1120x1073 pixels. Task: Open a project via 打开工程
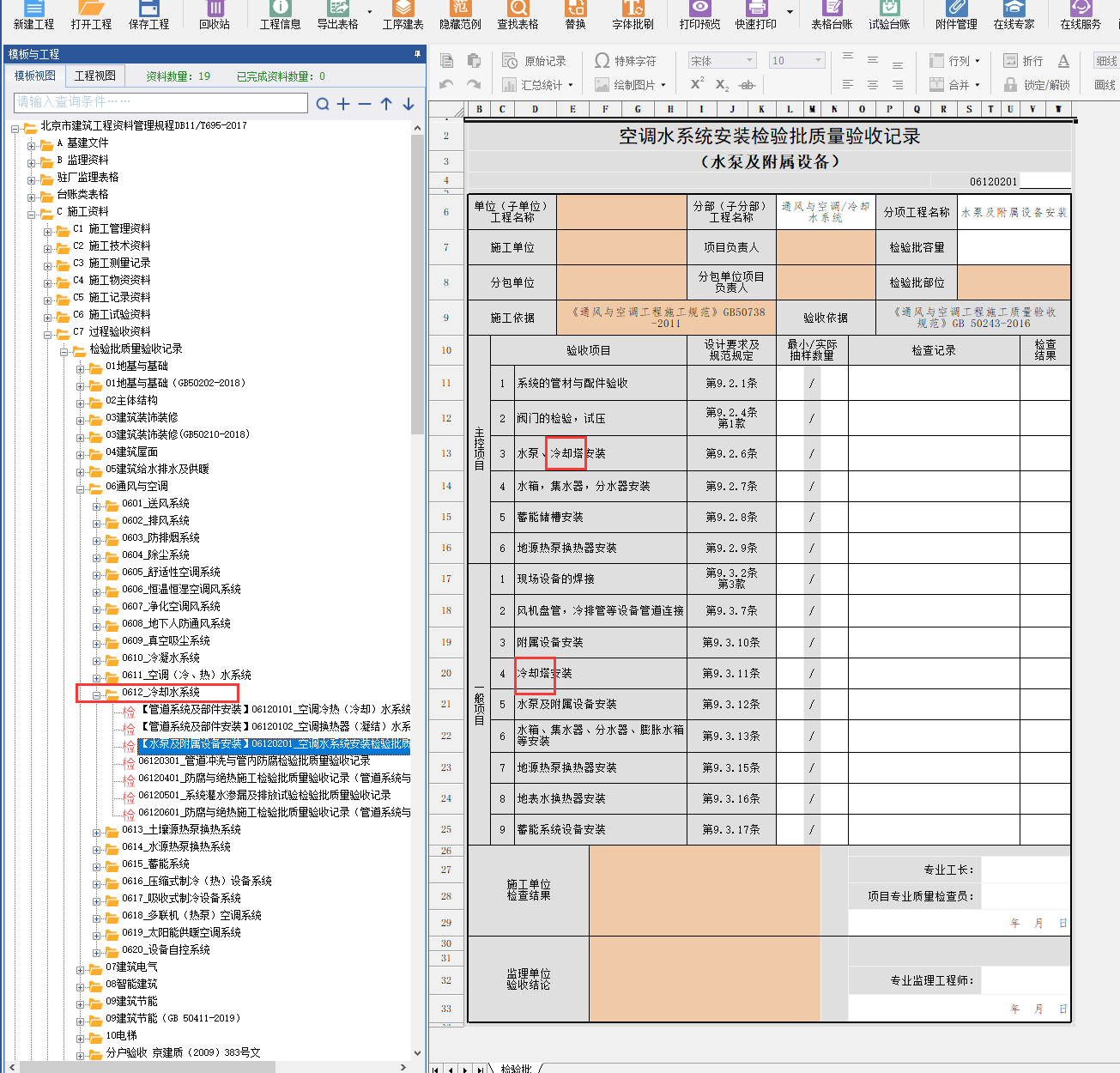click(x=91, y=15)
